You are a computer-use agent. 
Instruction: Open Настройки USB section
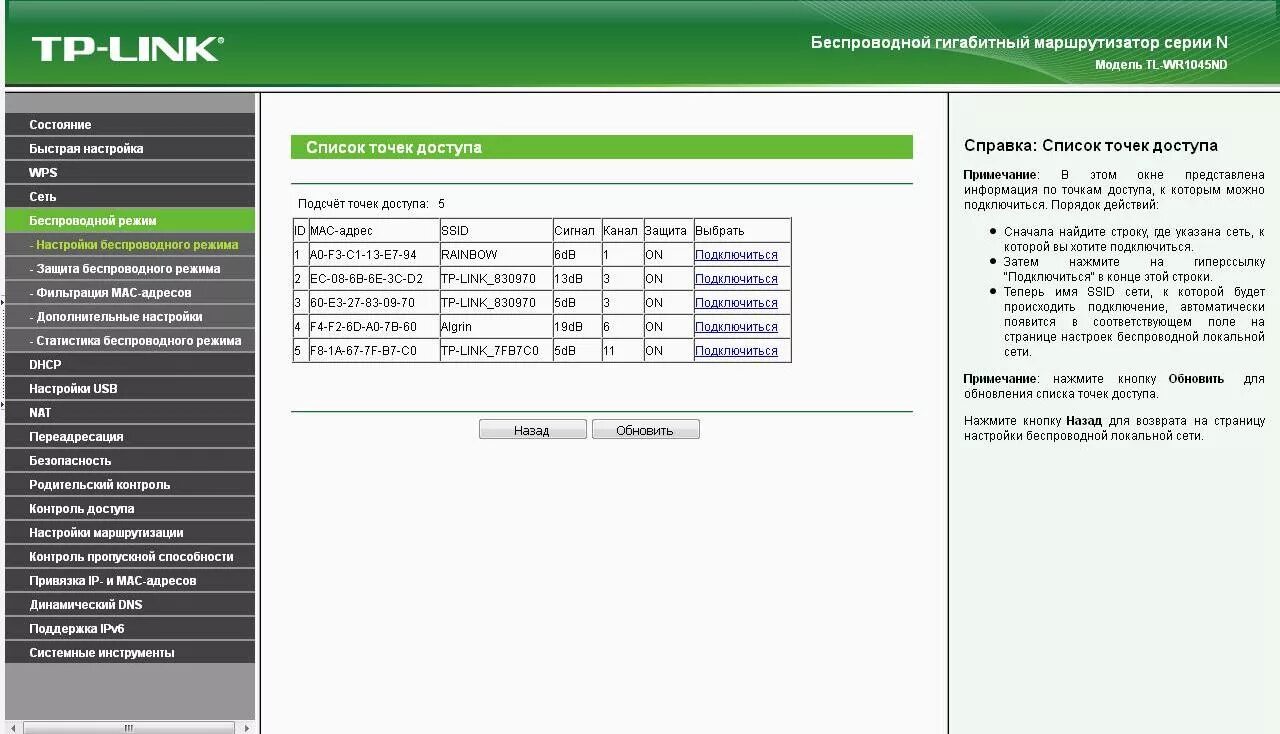130,388
